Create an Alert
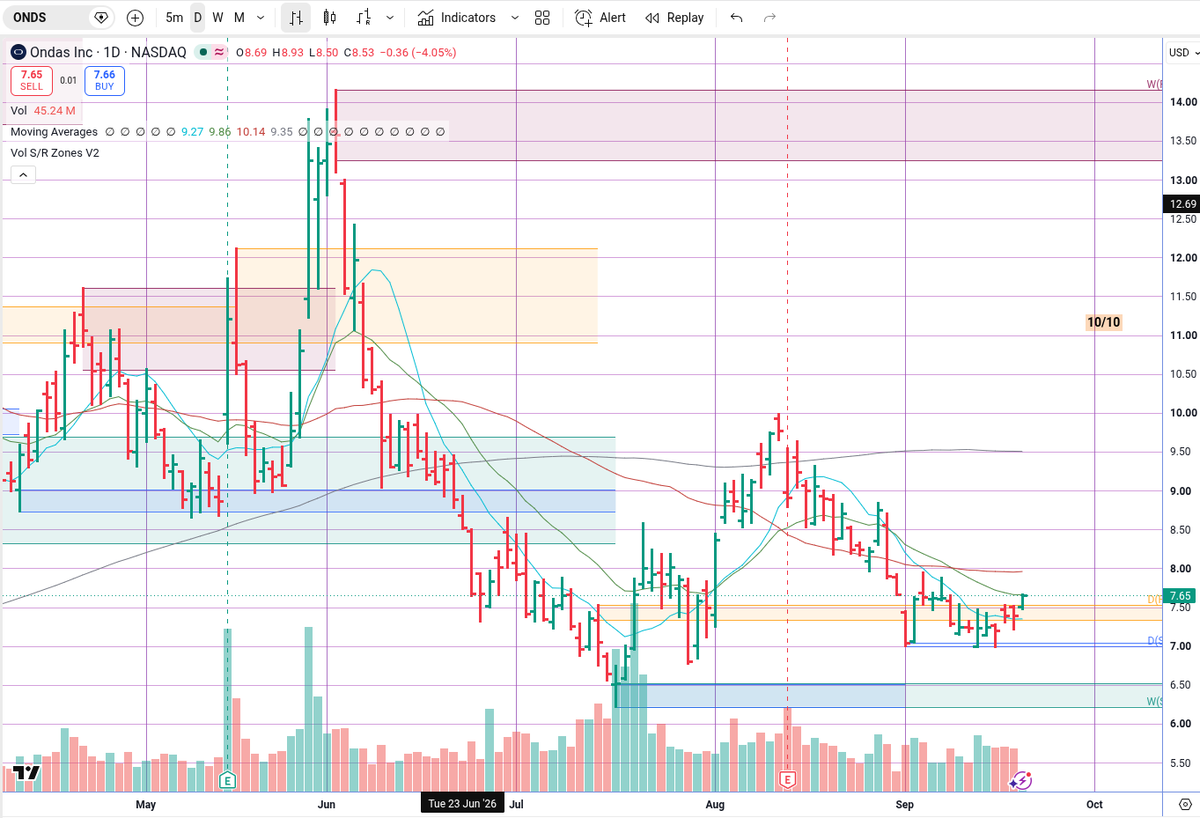The width and height of the screenshot is (1200, 818). point(600,17)
